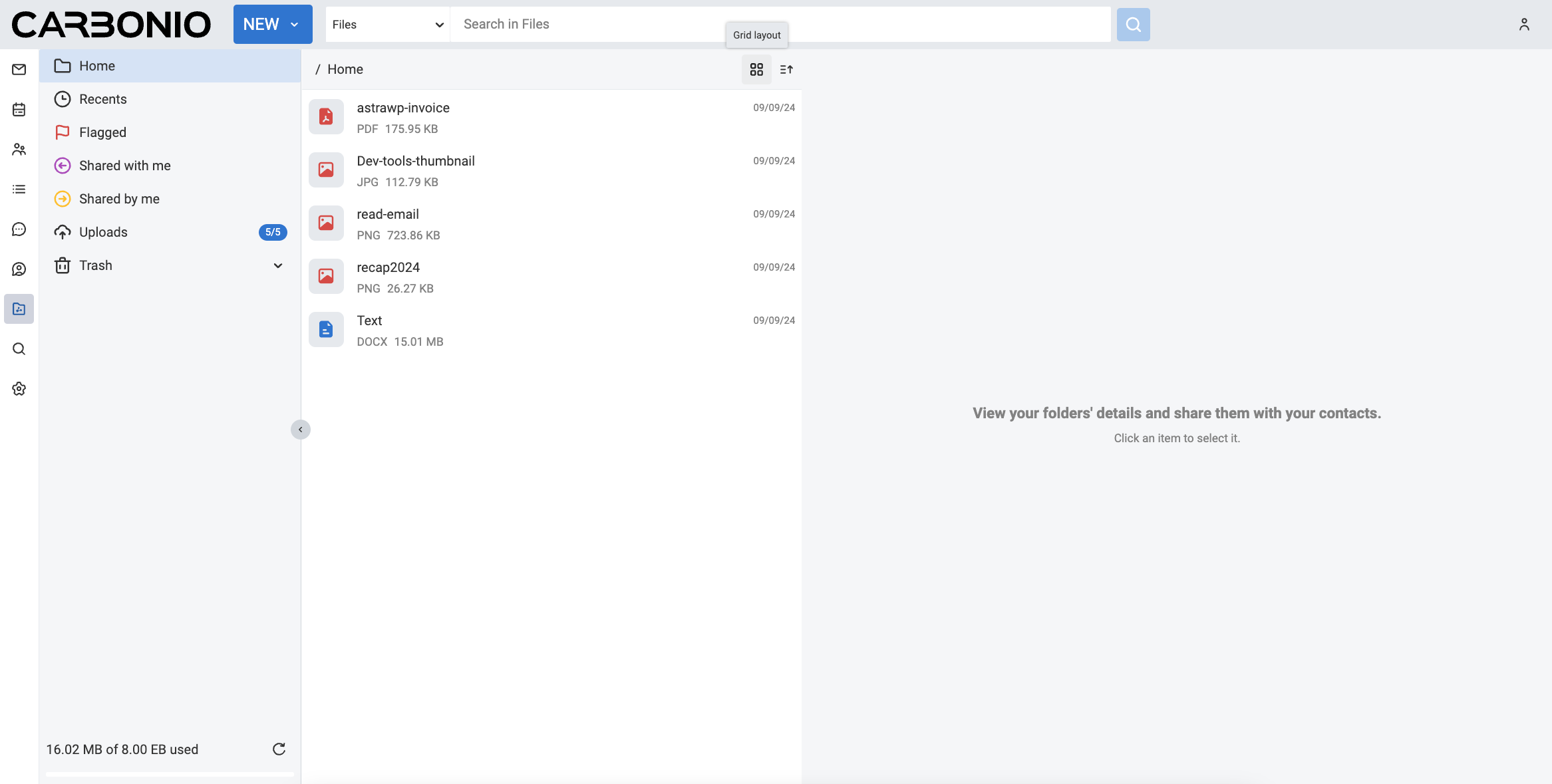The height and width of the screenshot is (784, 1552).
Task: Click the blue search magnifier button
Action: [x=1133, y=25]
